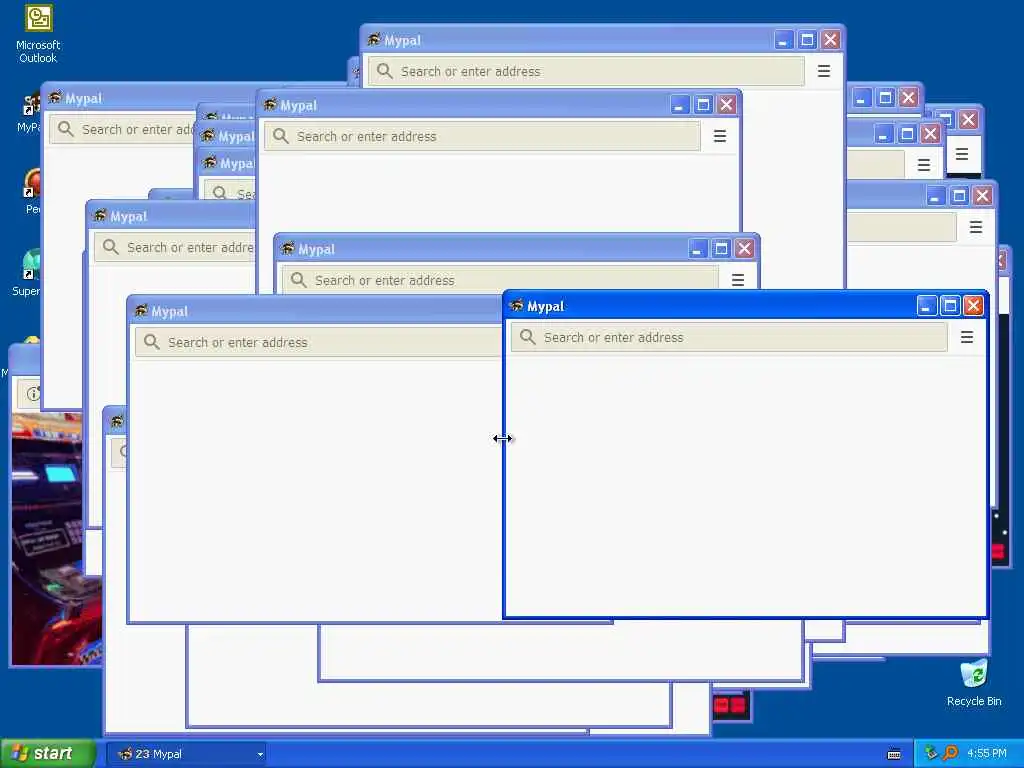Click address bar in active Mypal window
Viewport: 1024px width, 768px height.
pyautogui.click(x=729, y=337)
